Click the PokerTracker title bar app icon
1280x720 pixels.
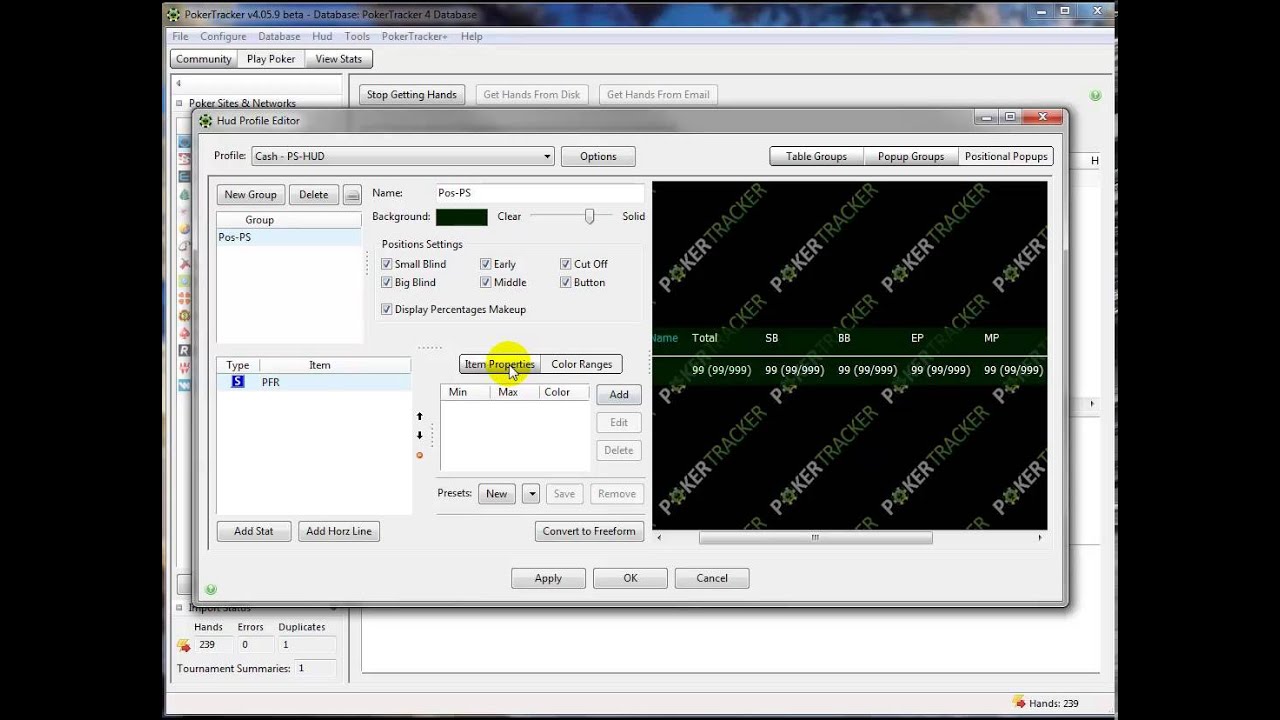pos(174,14)
